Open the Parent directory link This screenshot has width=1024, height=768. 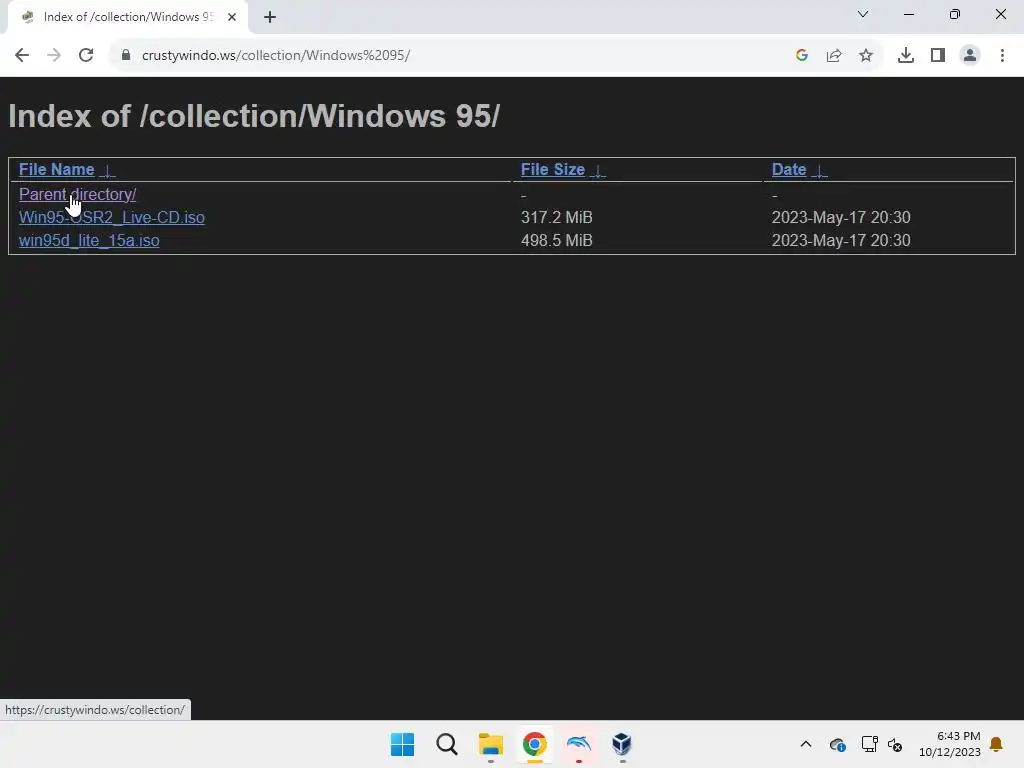77,195
